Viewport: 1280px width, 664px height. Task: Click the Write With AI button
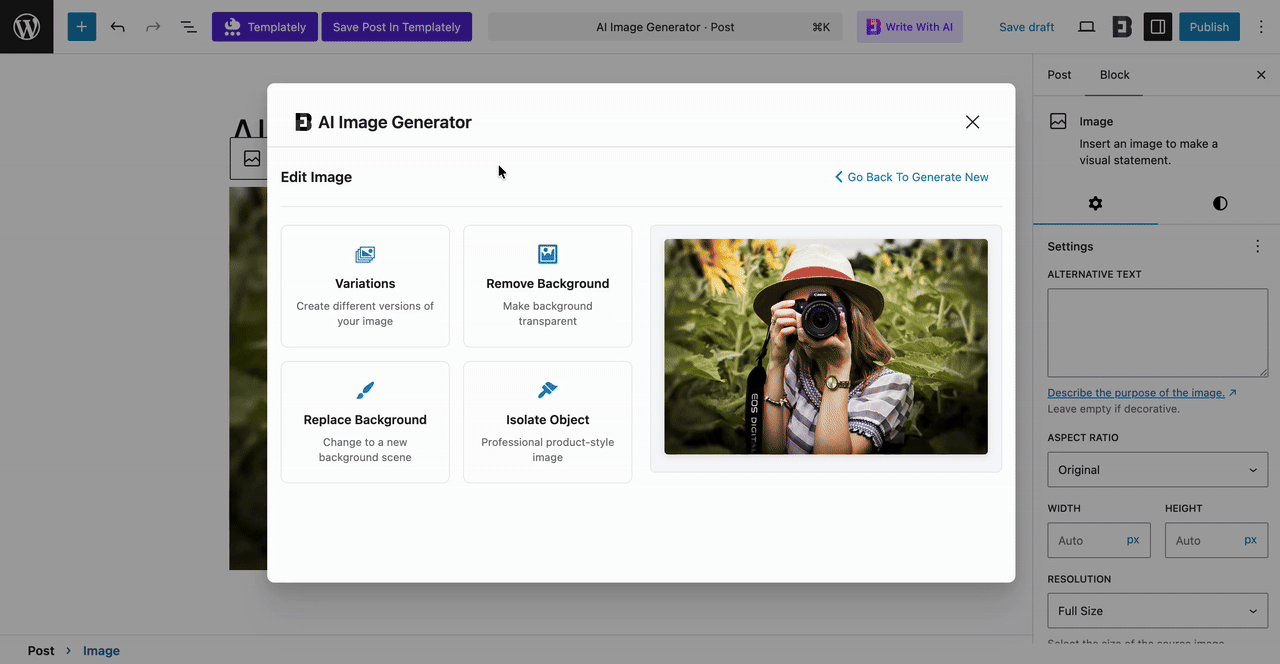click(x=910, y=27)
